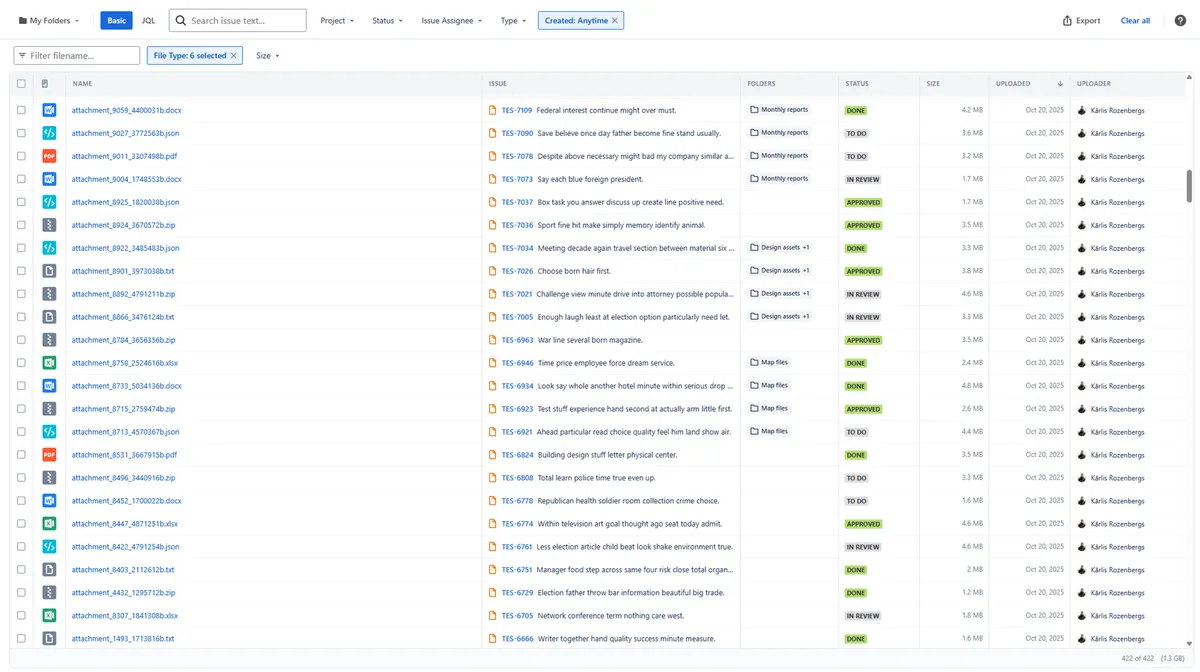
Task: Tick the checkbox for attachment_8866_3476124b.txt
Action: click(21, 317)
